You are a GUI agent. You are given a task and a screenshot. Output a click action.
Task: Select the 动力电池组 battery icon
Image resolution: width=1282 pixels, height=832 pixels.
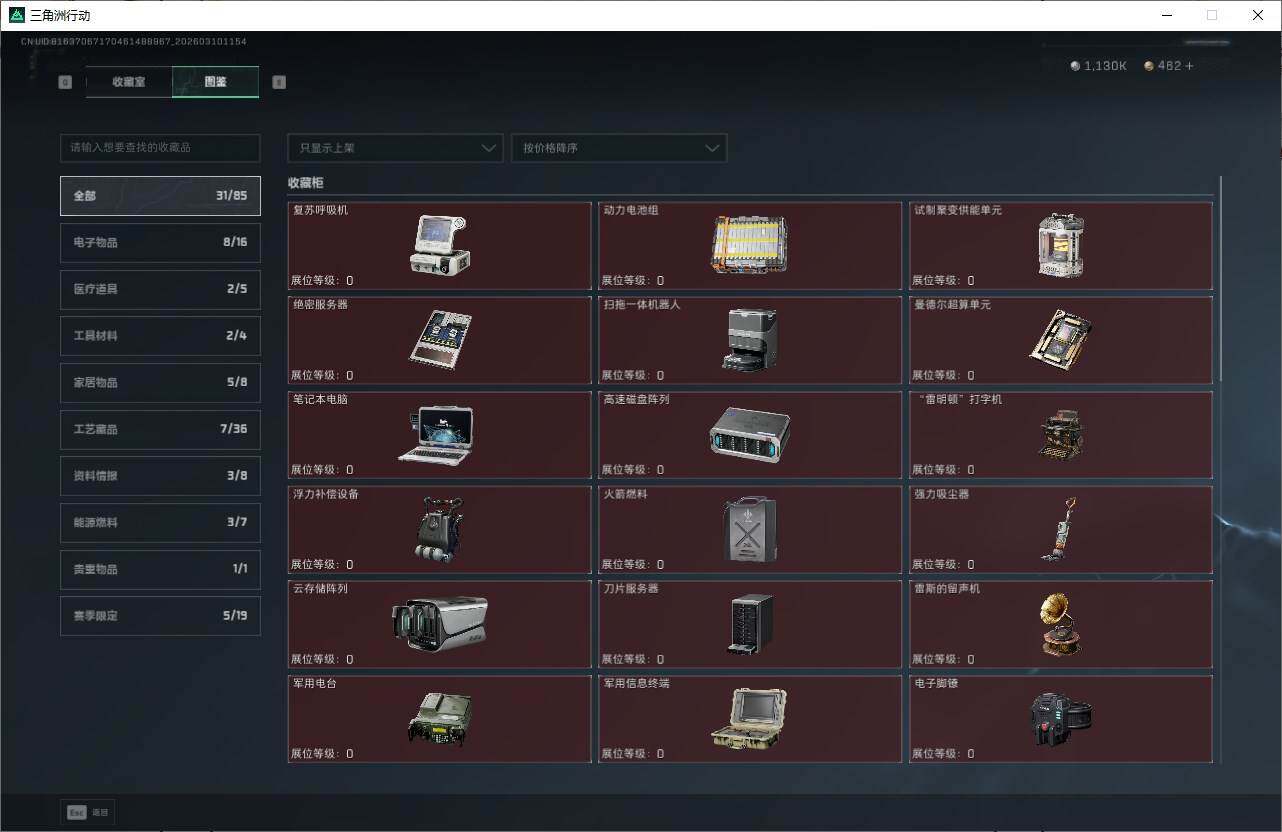point(749,244)
